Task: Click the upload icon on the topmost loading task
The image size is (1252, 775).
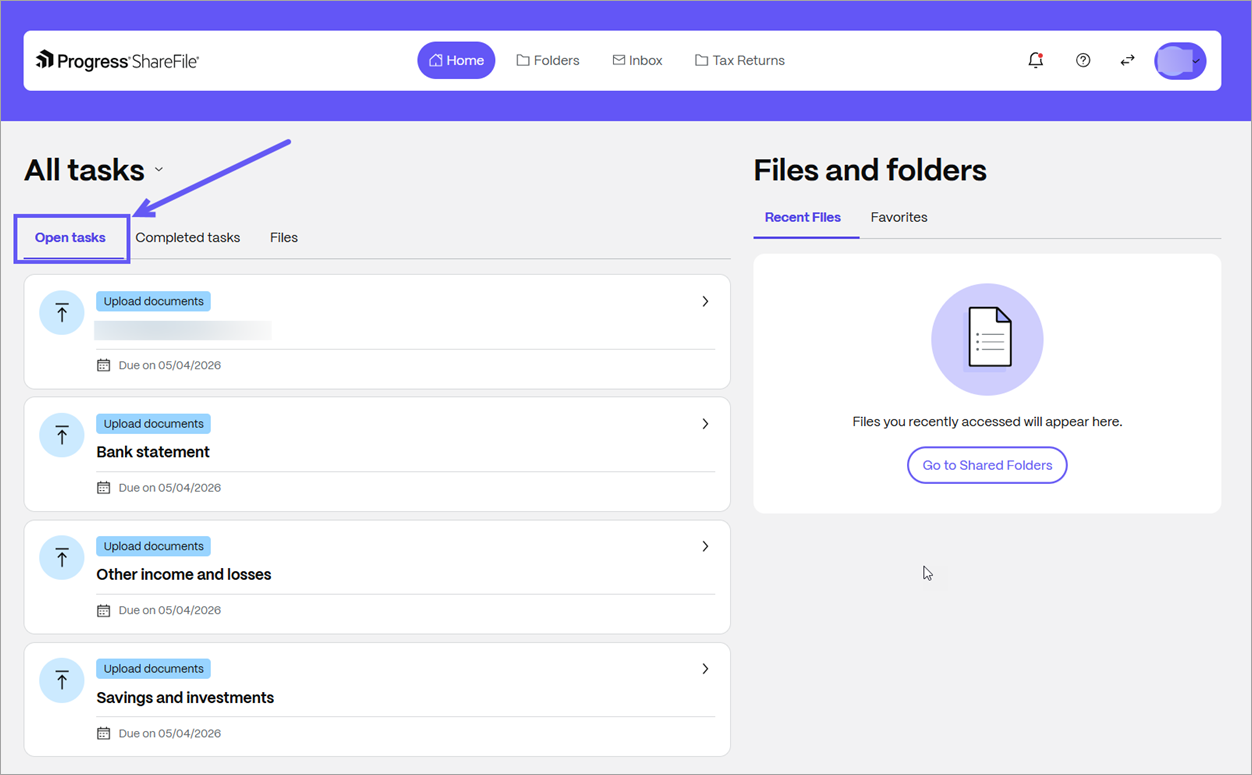Action: [x=61, y=312]
